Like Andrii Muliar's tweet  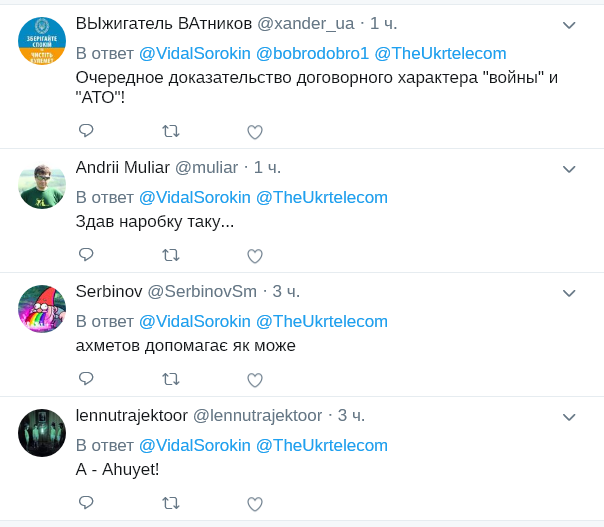point(254,256)
